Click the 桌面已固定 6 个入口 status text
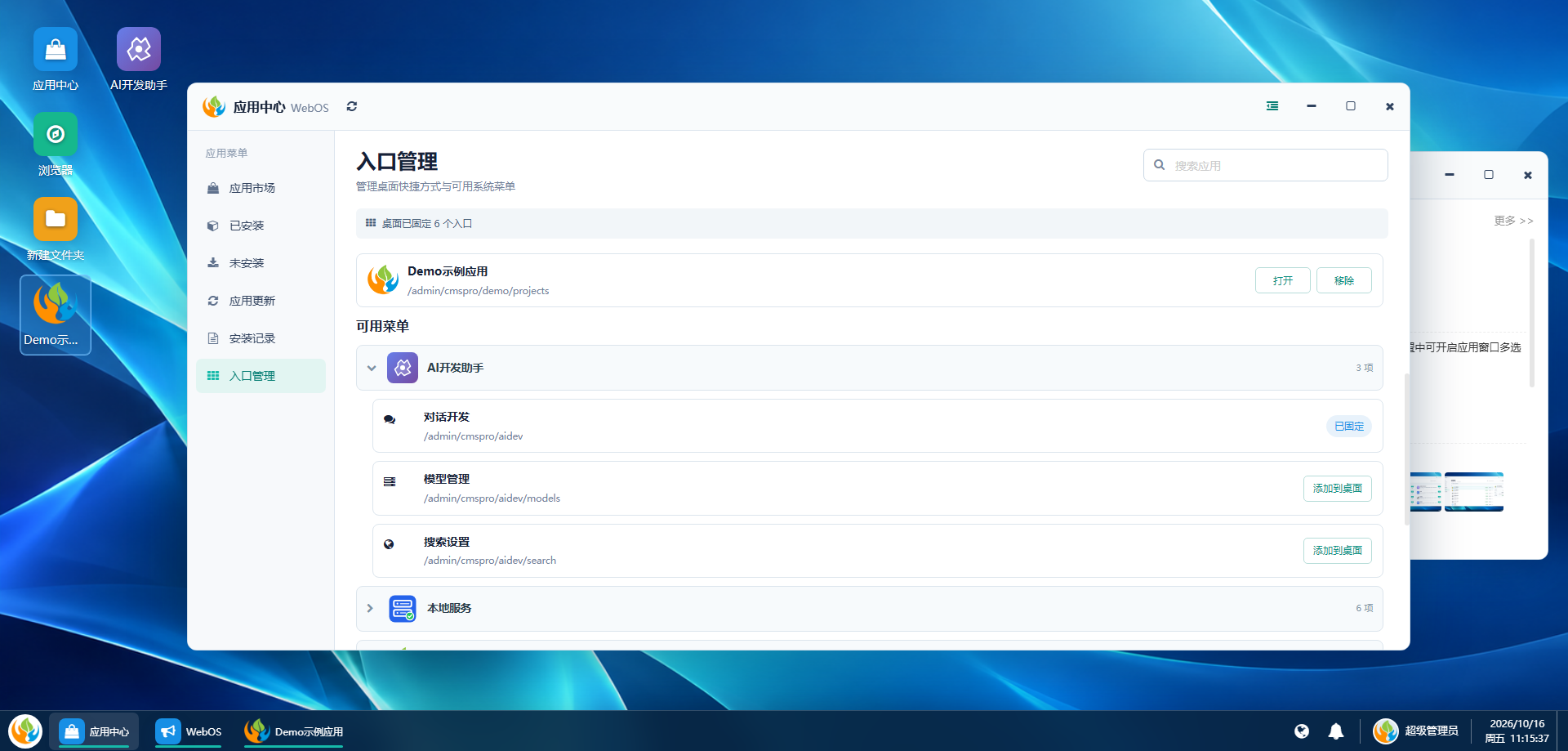 (426, 223)
